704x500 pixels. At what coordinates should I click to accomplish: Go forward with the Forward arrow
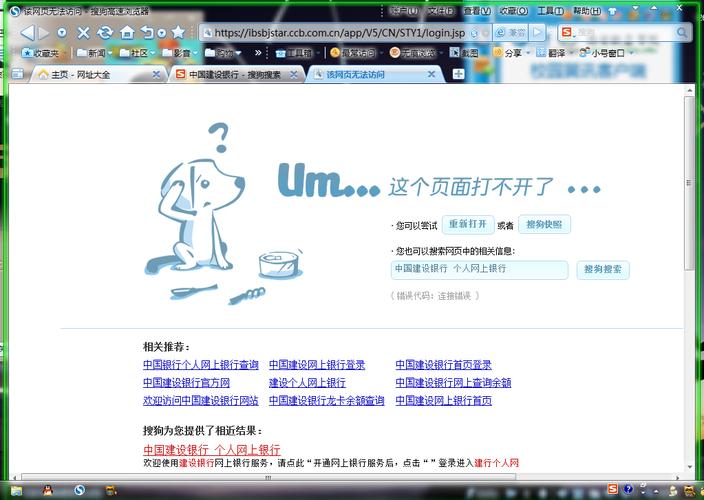pos(44,32)
